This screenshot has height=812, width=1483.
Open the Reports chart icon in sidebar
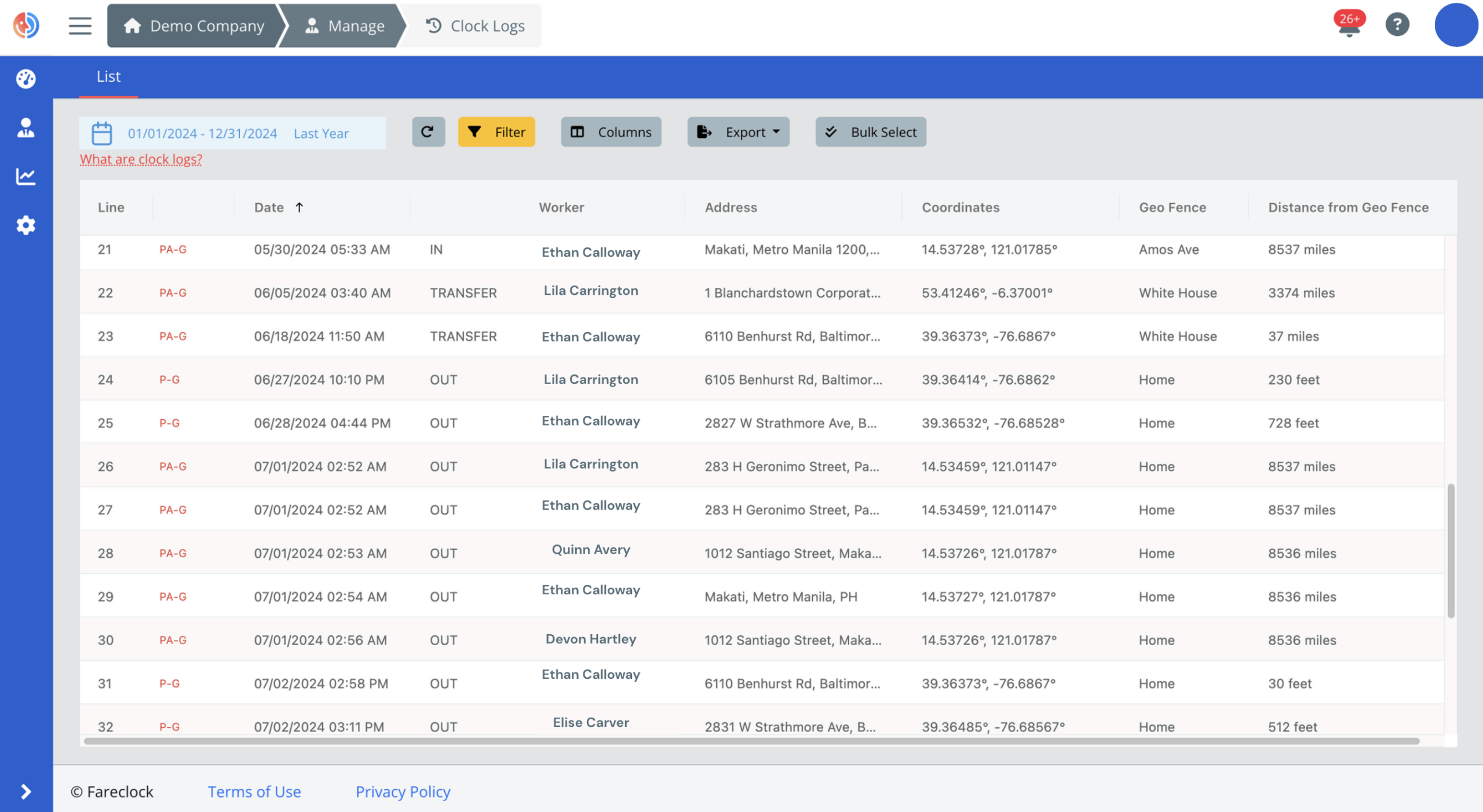26,177
